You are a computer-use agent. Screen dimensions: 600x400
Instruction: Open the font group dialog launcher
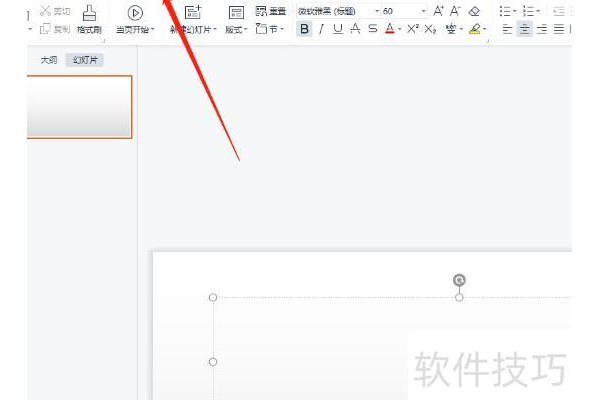pos(488,41)
